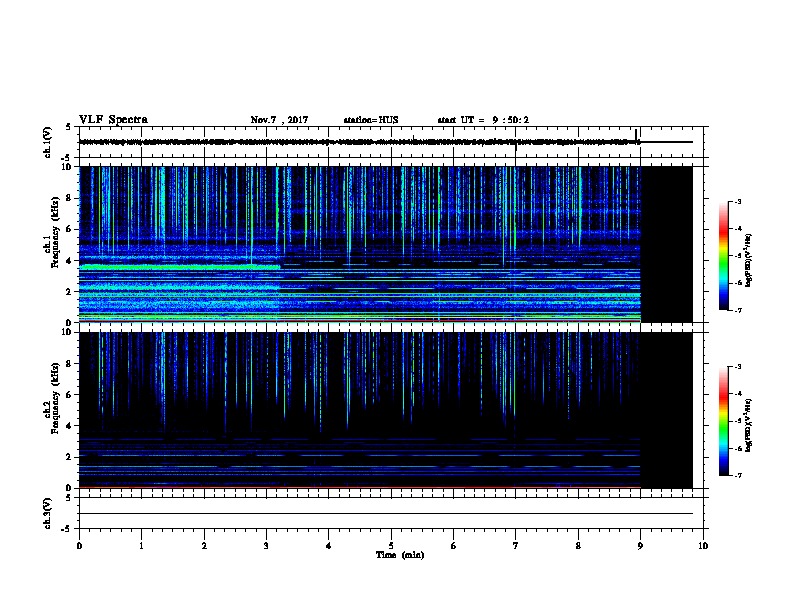Click the ch.1 colorbar unit label text
792x612 pixels.
(x=748, y=260)
